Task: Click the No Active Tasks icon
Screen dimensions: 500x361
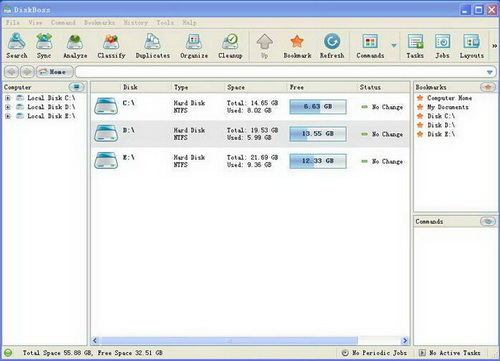Action: pos(422,353)
